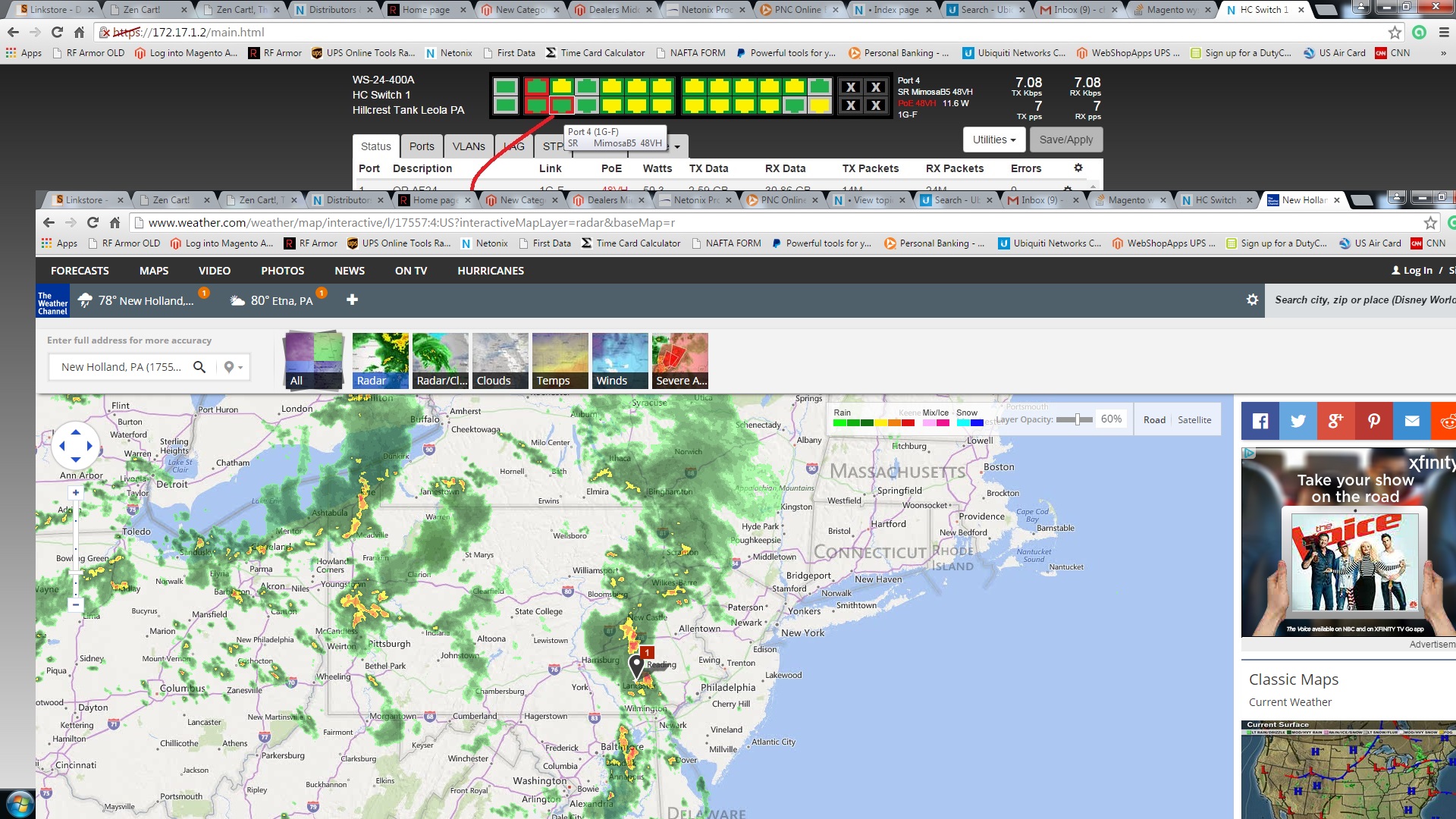Click the New Holland, PA address field

121,367
